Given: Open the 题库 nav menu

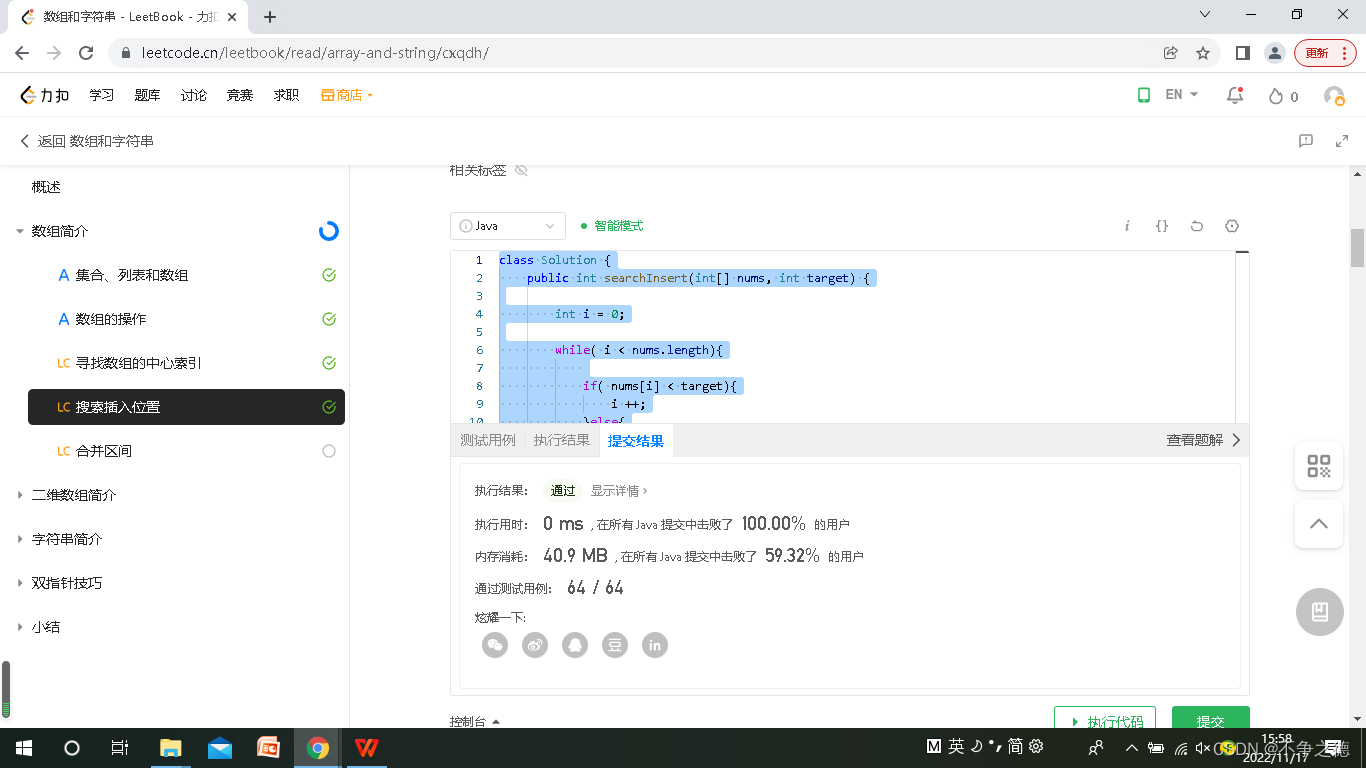Looking at the screenshot, I should point(147,95).
